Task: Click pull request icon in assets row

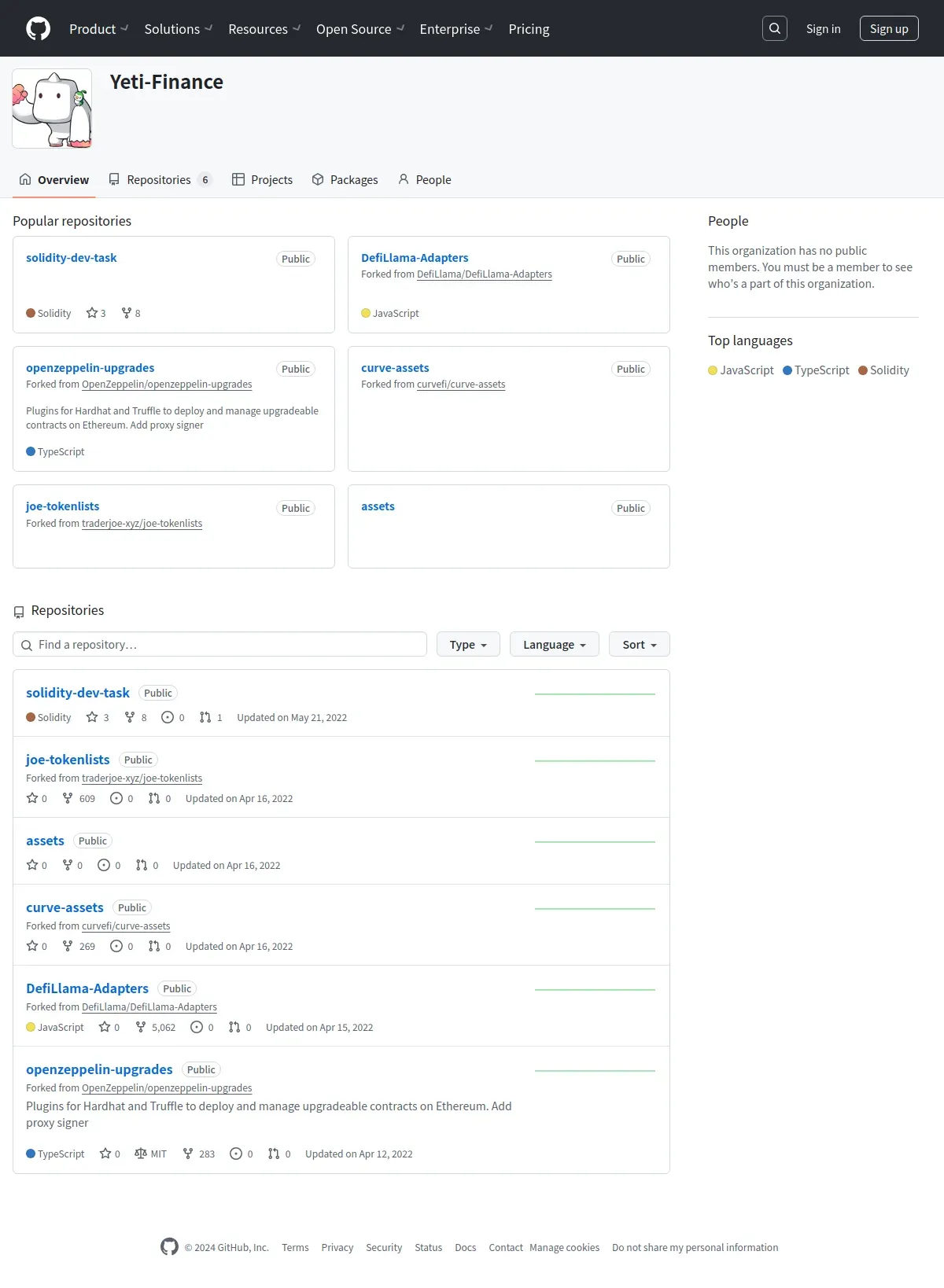Action: (142, 865)
